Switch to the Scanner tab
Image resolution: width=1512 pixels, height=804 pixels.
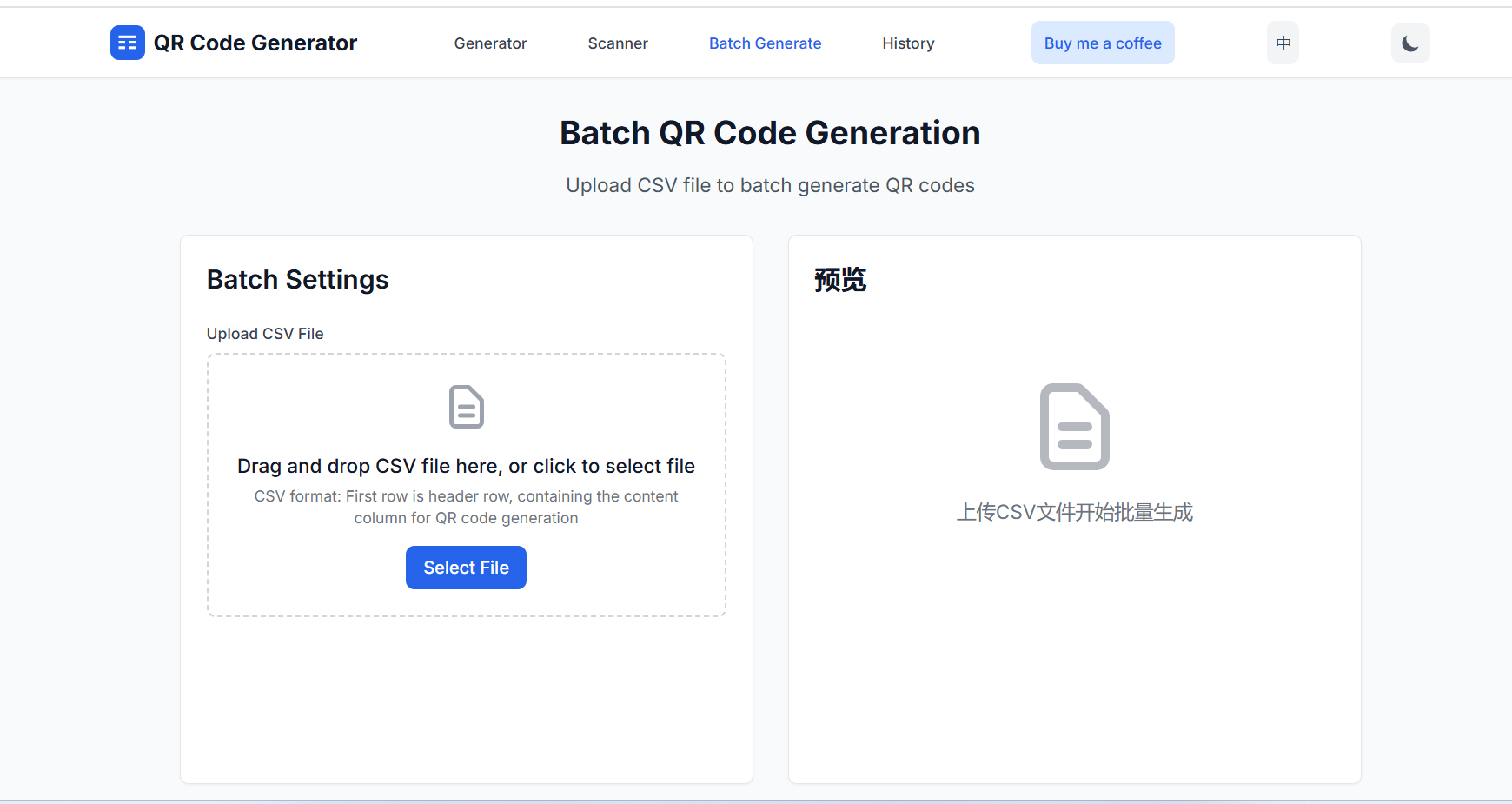click(617, 43)
